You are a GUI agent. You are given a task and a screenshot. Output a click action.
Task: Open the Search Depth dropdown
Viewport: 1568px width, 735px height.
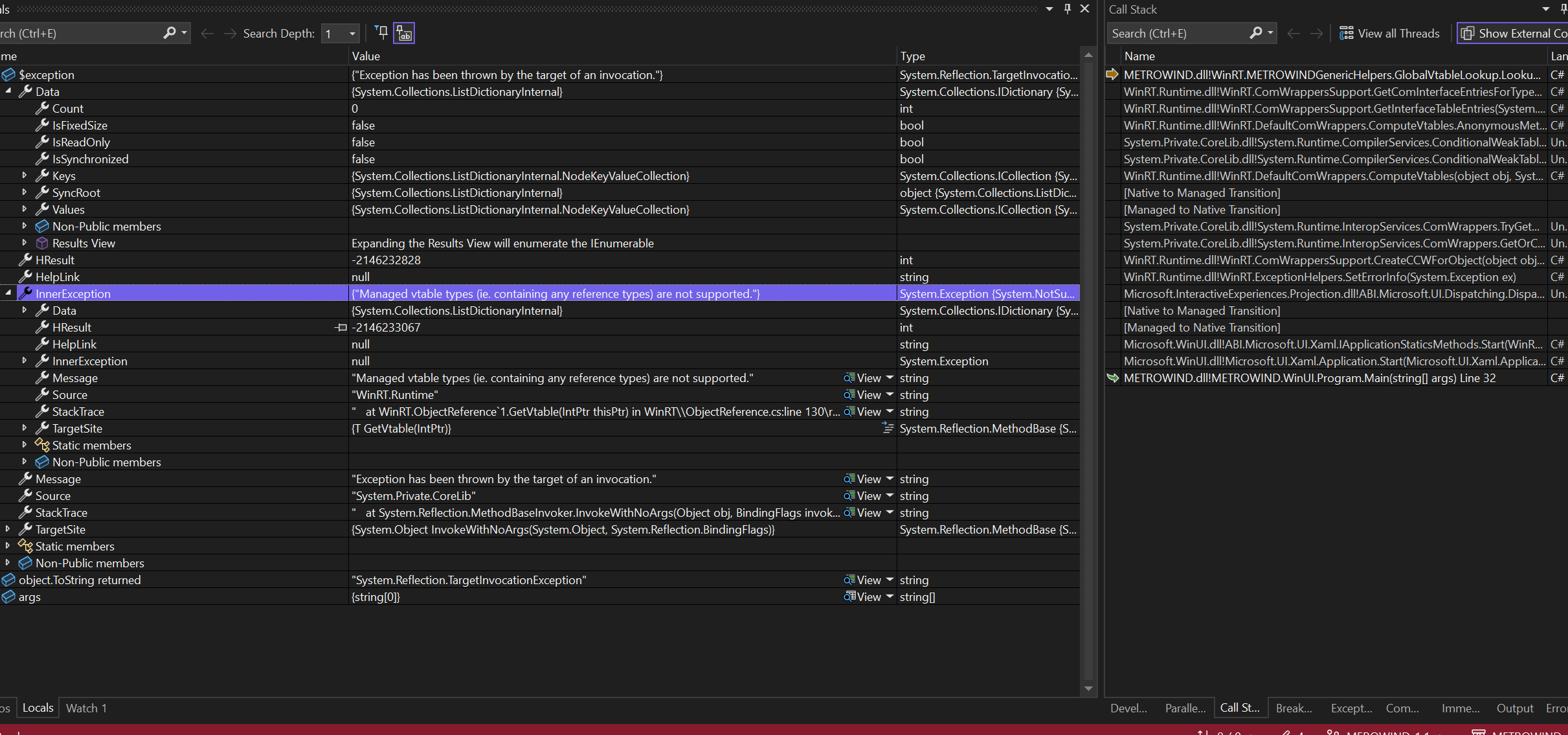[352, 34]
